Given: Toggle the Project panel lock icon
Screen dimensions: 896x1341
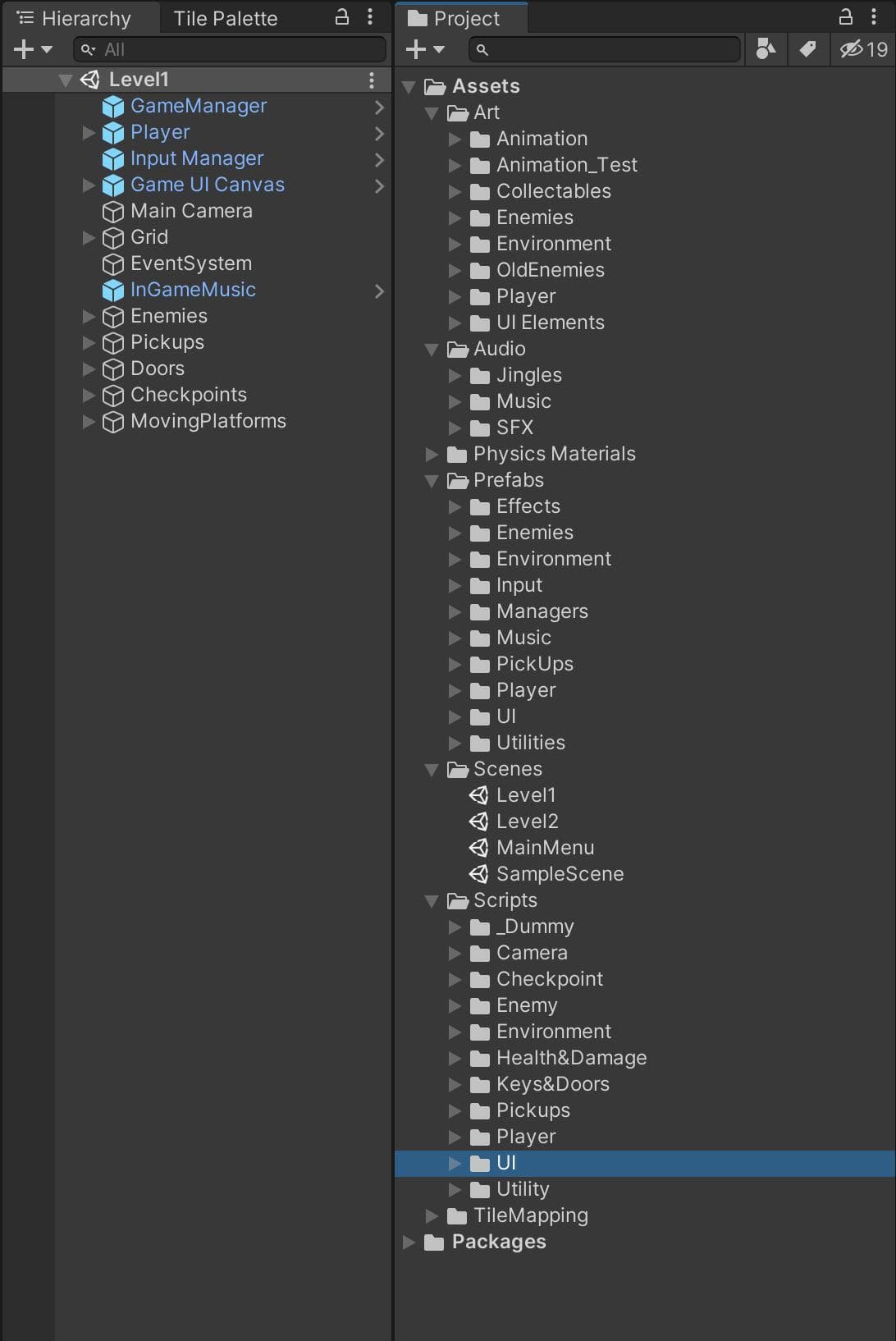Looking at the screenshot, I should coord(845,17).
